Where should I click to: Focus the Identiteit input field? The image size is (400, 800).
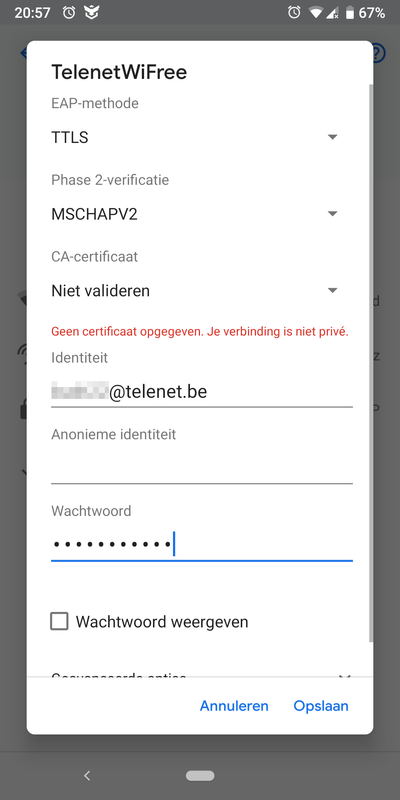[202, 392]
